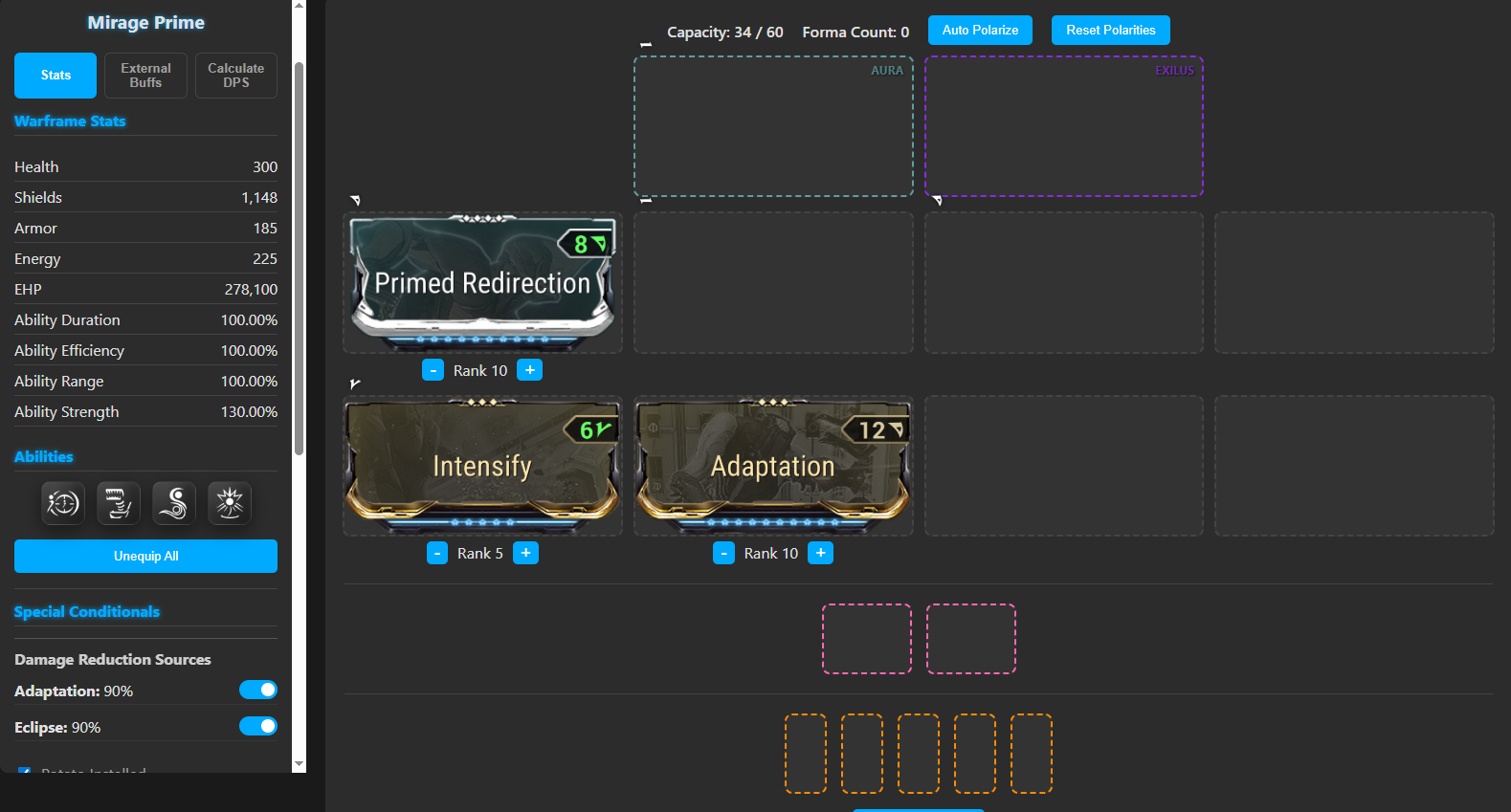
Task: Lower Intensify rank with minus button
Action: 437,553
